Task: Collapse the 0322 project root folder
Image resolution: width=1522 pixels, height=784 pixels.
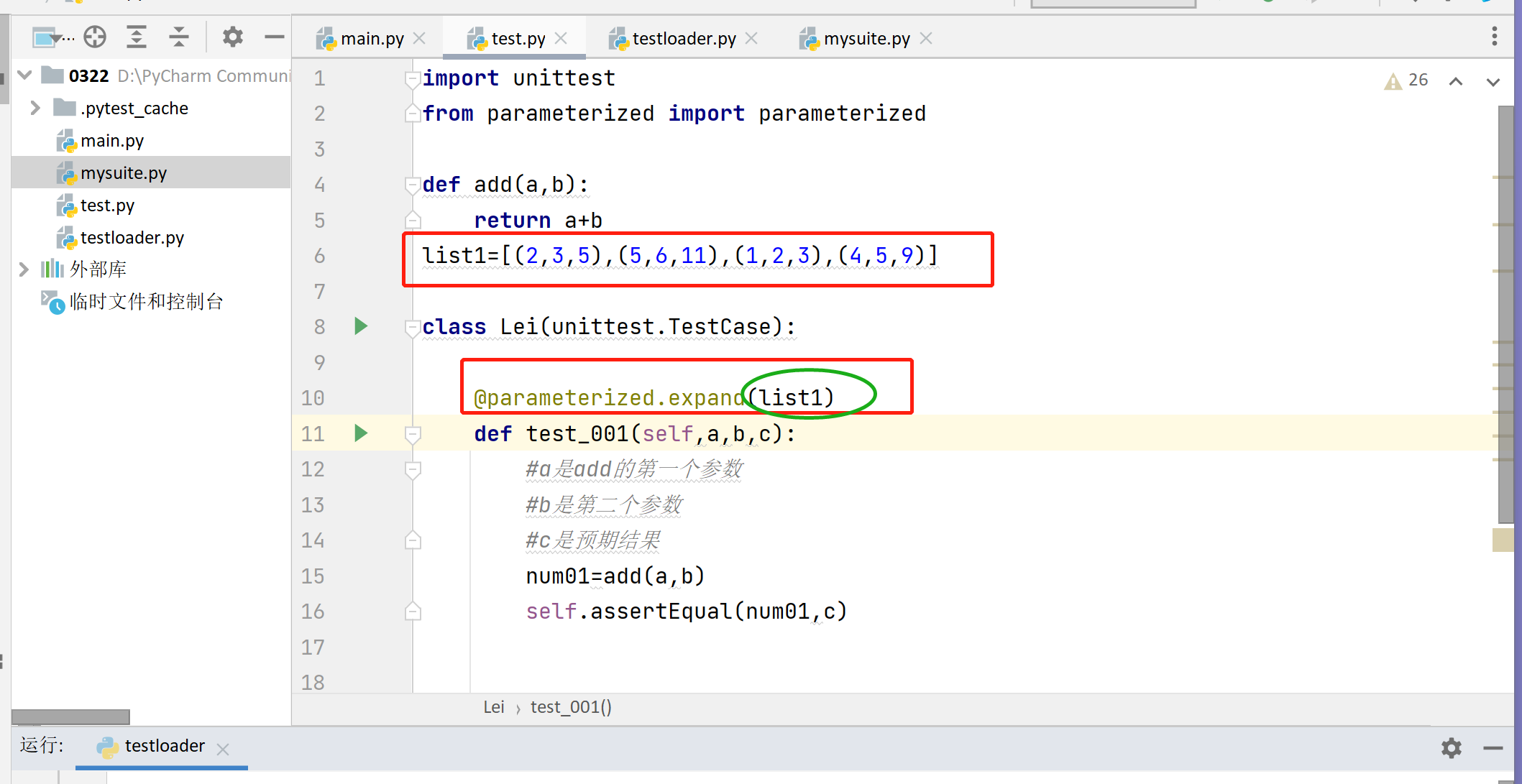Action: click(x=25, y=75)
